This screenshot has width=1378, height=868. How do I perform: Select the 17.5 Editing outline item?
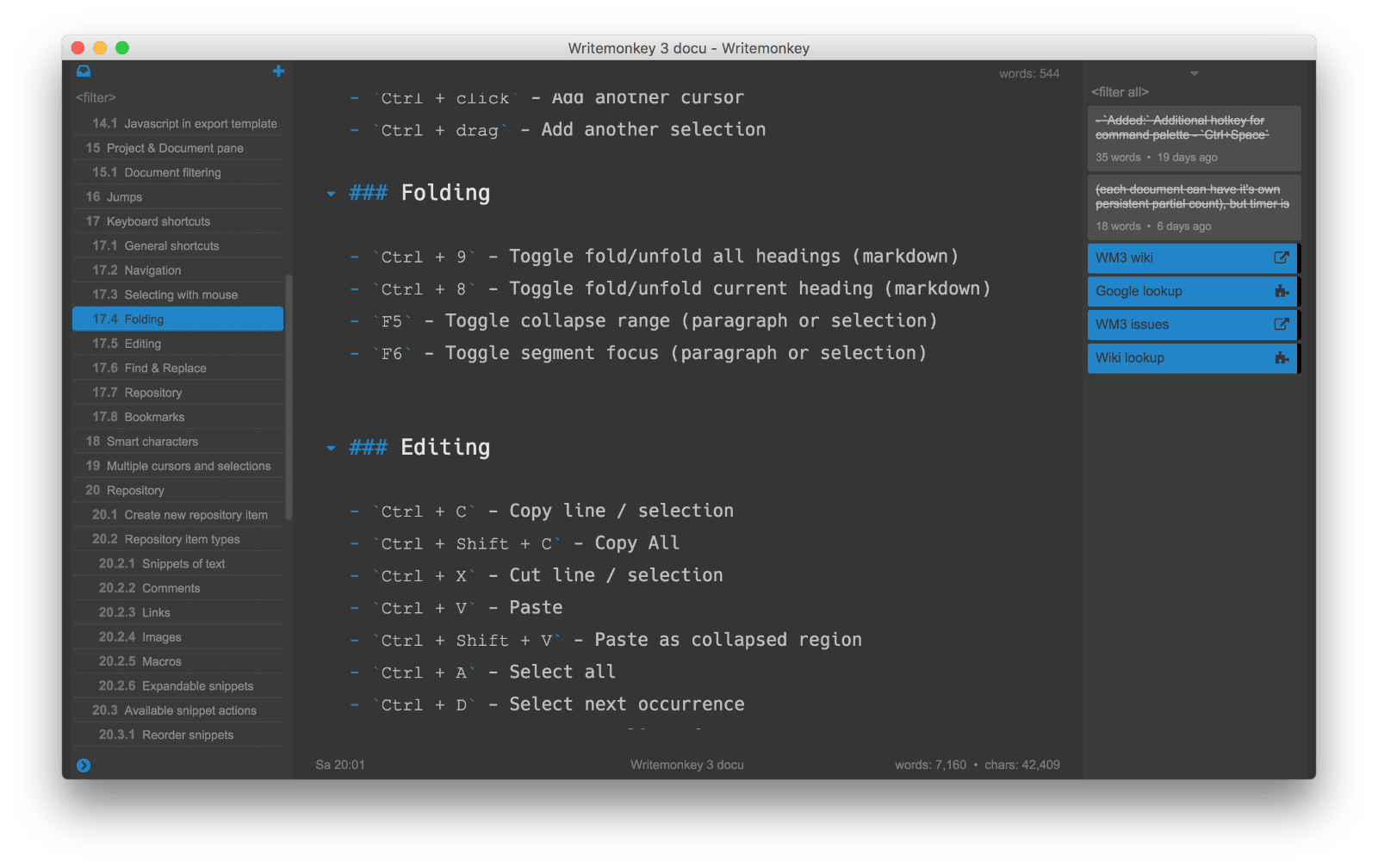click(x=143, y=344)
